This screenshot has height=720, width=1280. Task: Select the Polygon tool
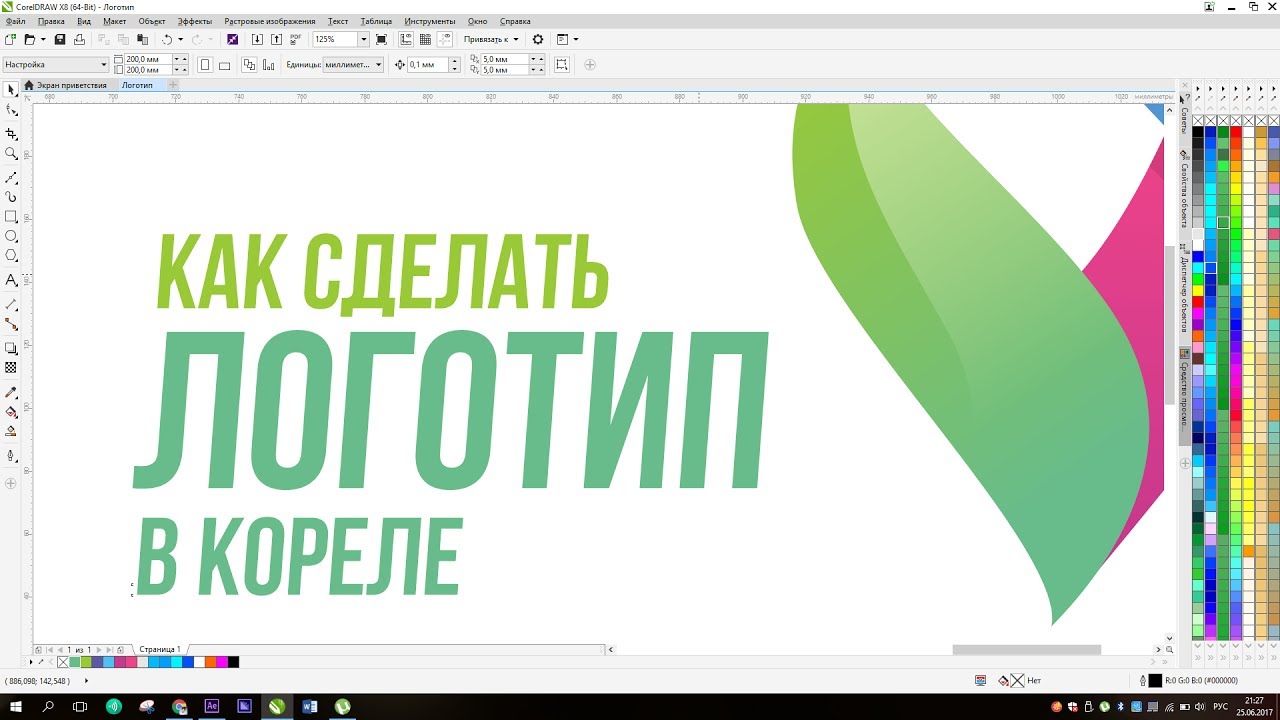12,256
